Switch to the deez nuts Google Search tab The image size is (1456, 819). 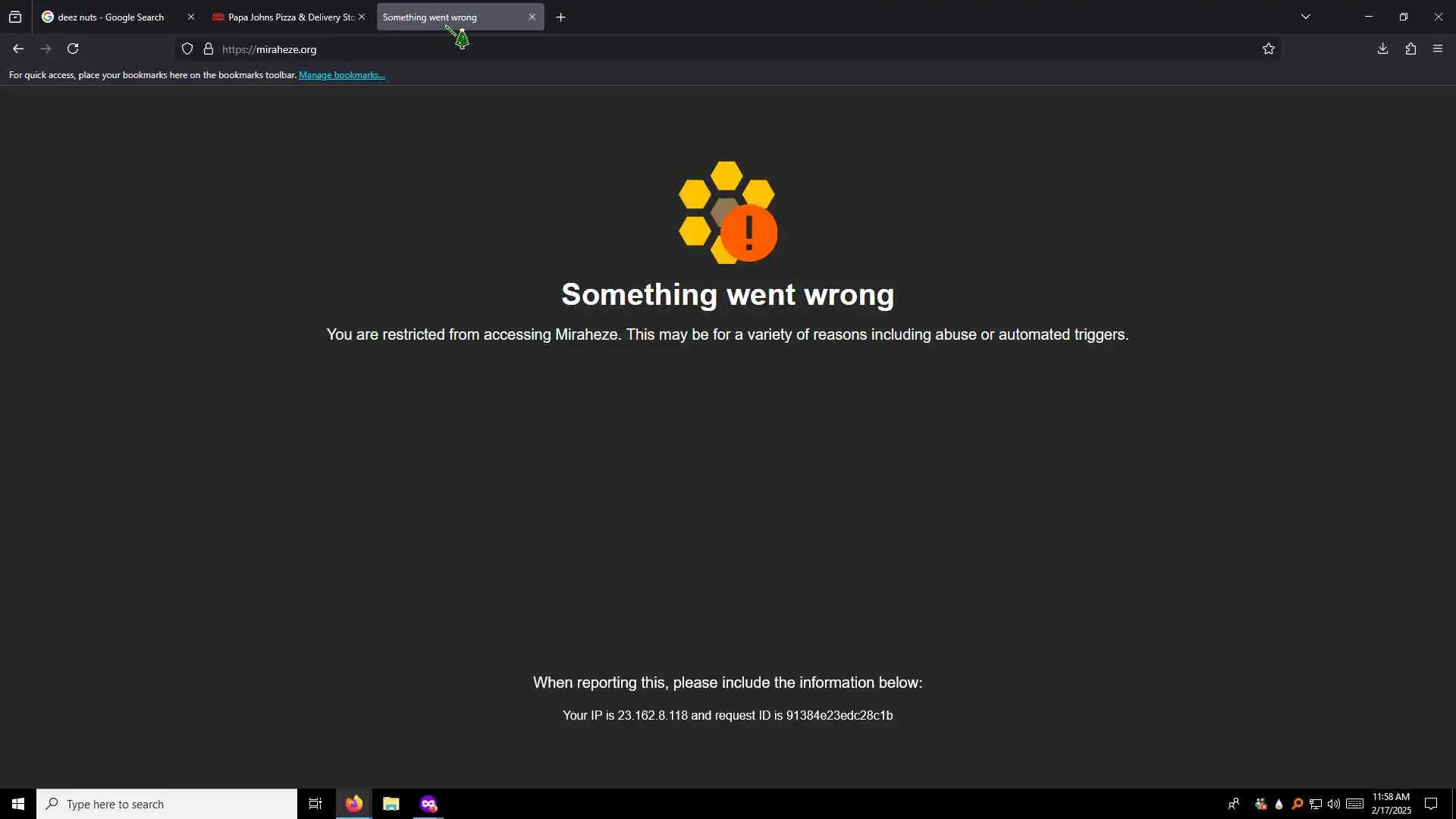[x=110, y=17]
